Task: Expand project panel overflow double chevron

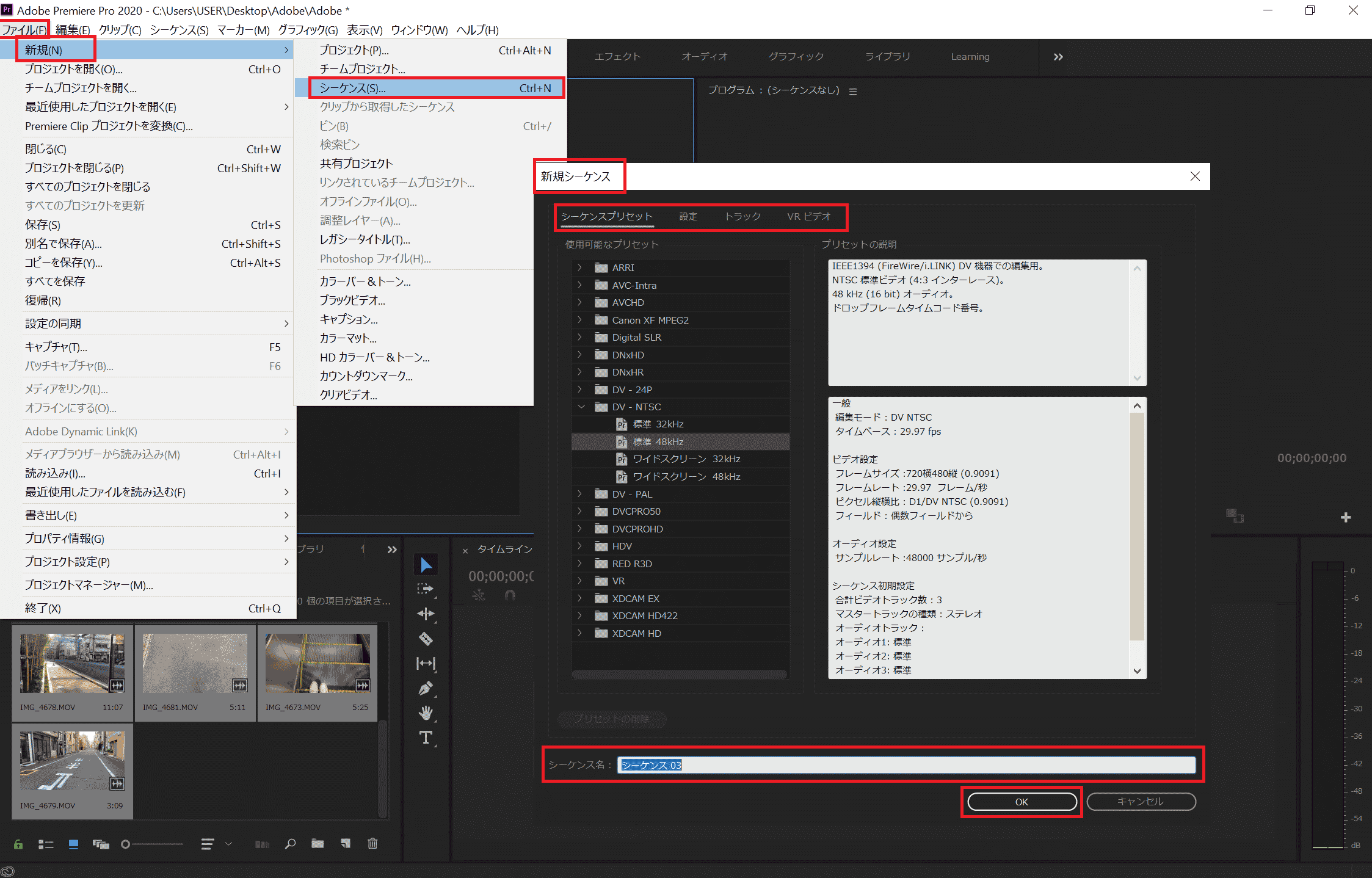Action: point(392,550)
